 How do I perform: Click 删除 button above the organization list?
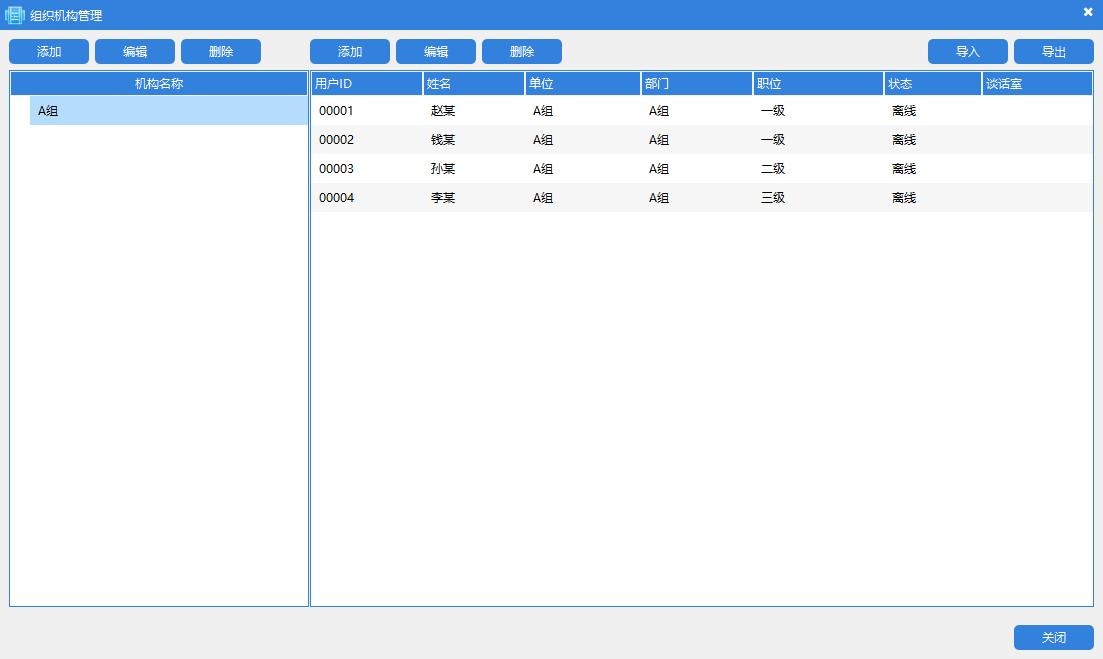point(221,52)
